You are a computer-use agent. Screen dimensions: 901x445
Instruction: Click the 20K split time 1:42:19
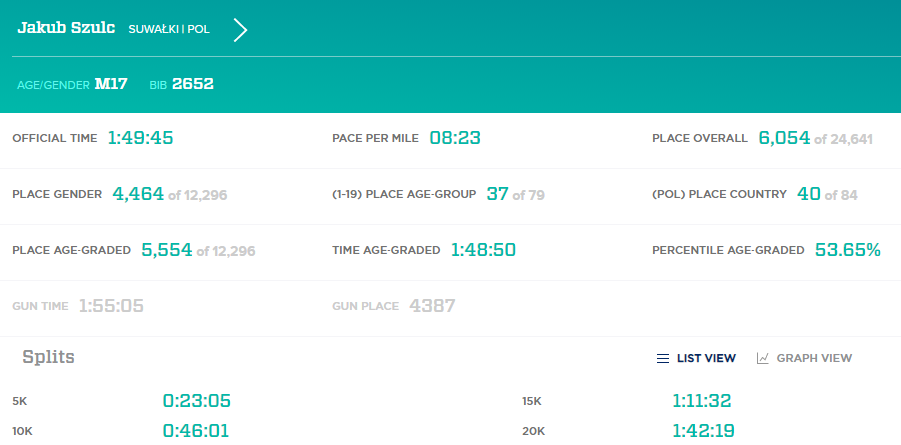702,431
